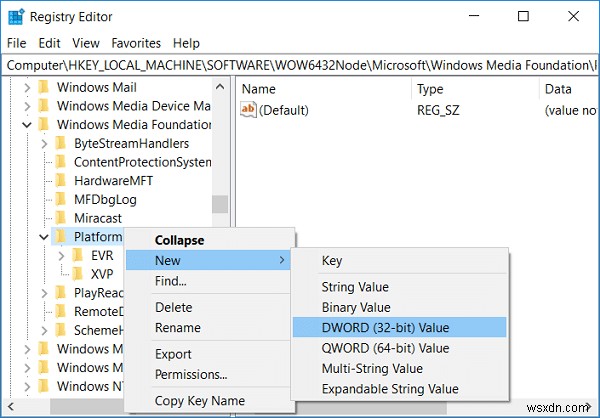Screen dimensions: 600x418
Task: Expand the SchemeH key
Action: tap(44, 331)
